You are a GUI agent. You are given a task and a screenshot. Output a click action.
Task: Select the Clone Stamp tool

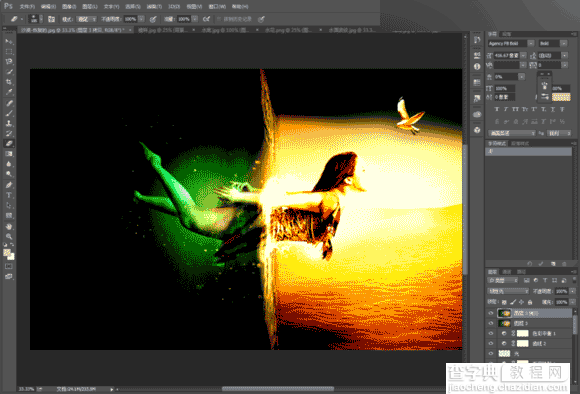click(x=9, y=123)
